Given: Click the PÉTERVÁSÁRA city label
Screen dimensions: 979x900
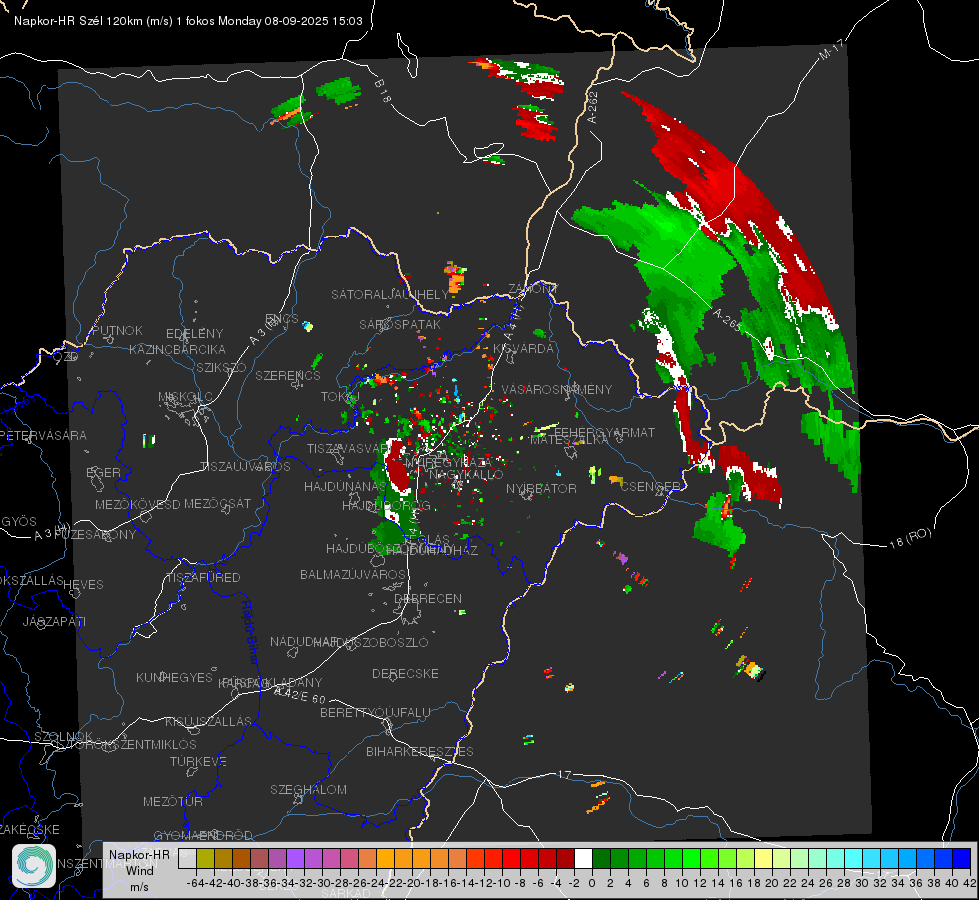Looking at the screenshot, I should 44,435.
